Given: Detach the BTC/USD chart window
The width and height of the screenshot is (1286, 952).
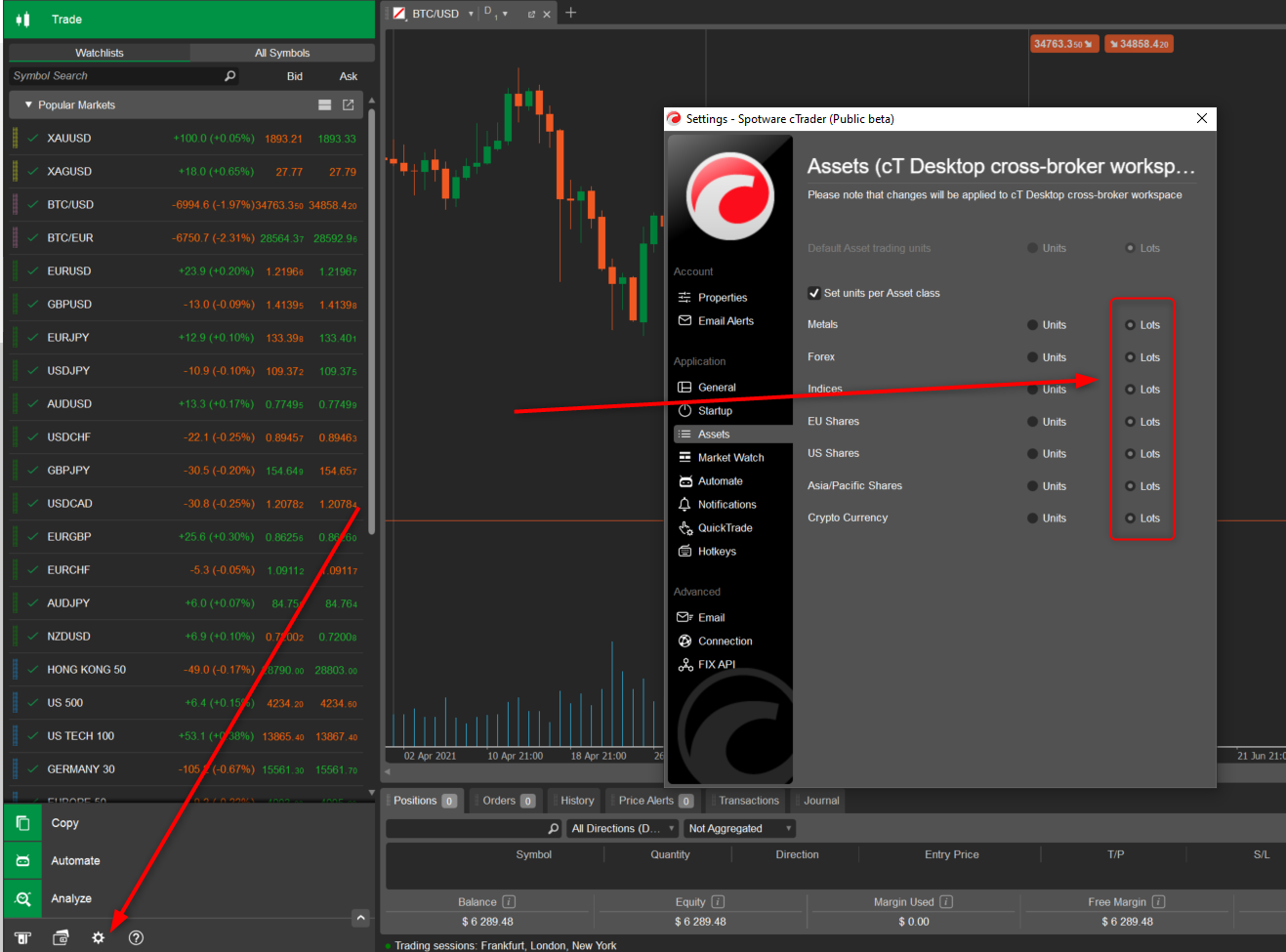Looking at the screenshot, I should (531, 14).
